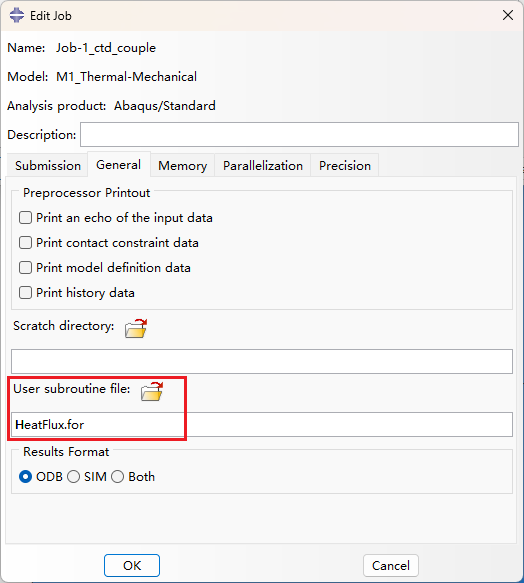Choose SIM results format
This screenshot has height=583, width=524.
[x=73, y=476]
